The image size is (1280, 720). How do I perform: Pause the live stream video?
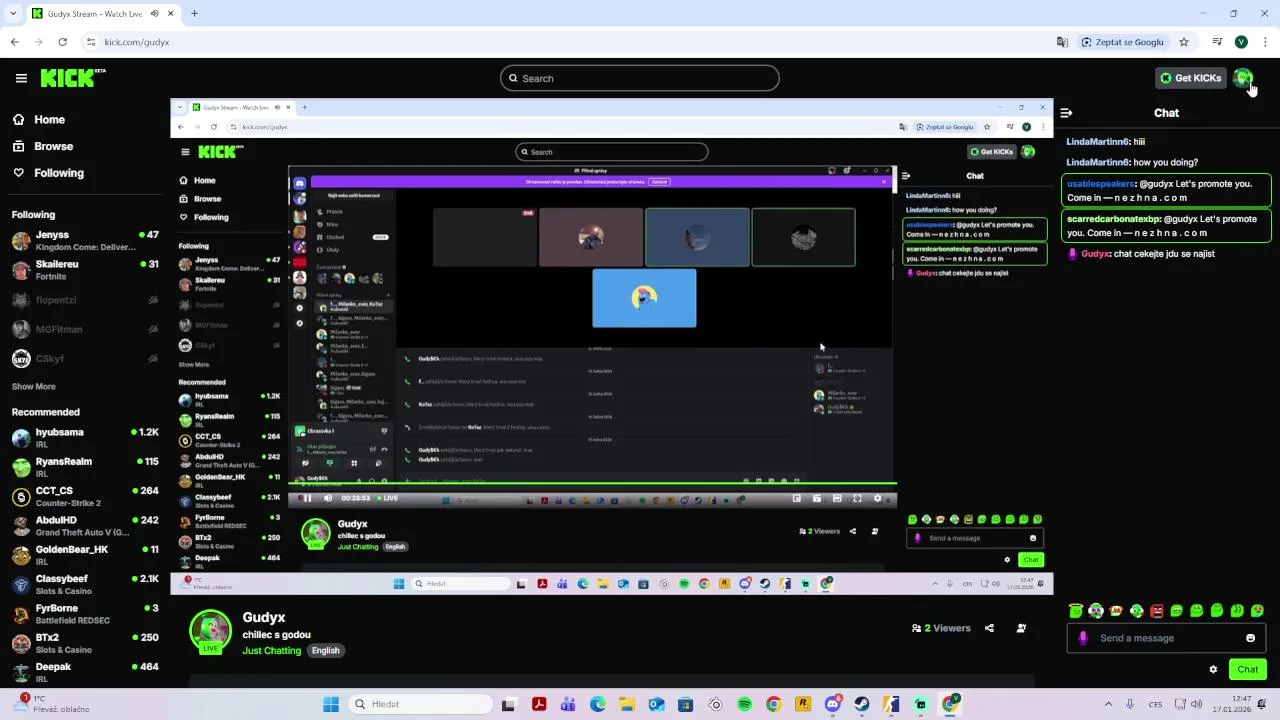coord(307,498)
